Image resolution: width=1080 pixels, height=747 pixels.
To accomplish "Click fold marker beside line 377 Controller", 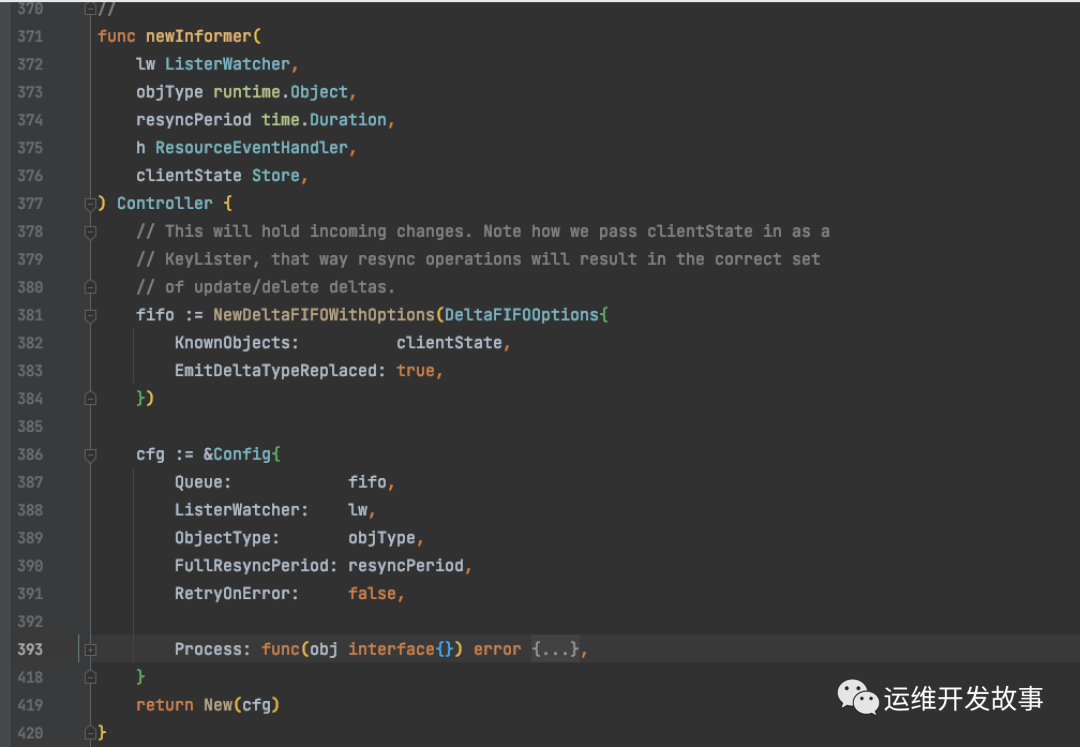I will point(91,204).
